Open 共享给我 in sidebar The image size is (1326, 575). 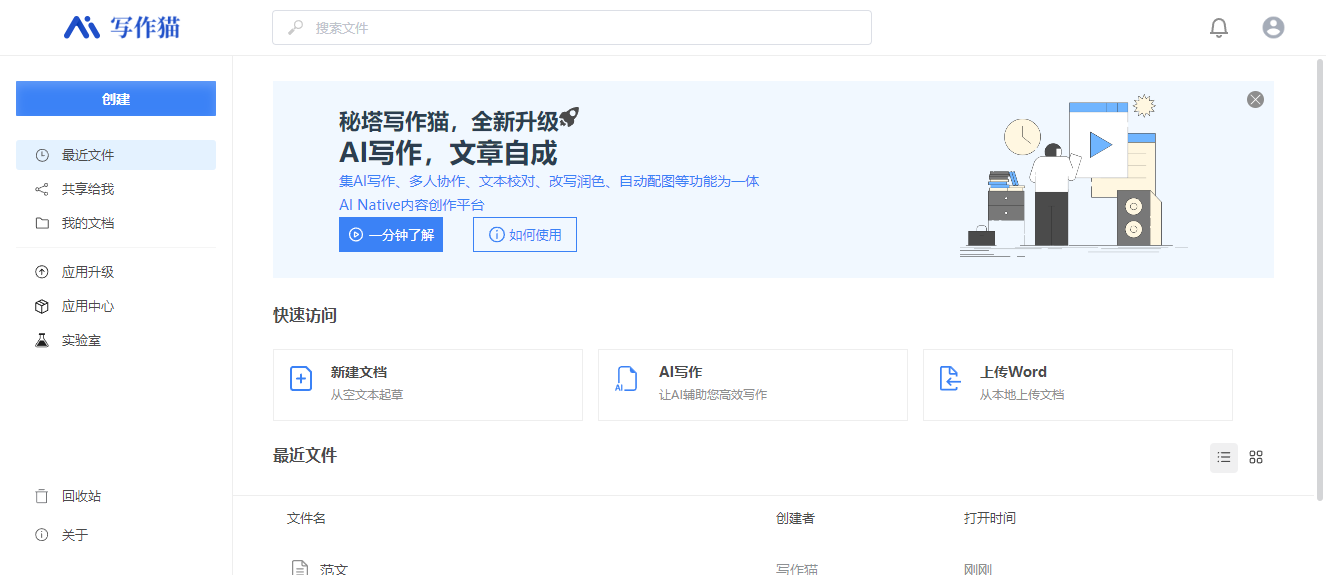[x=116, y=189]
